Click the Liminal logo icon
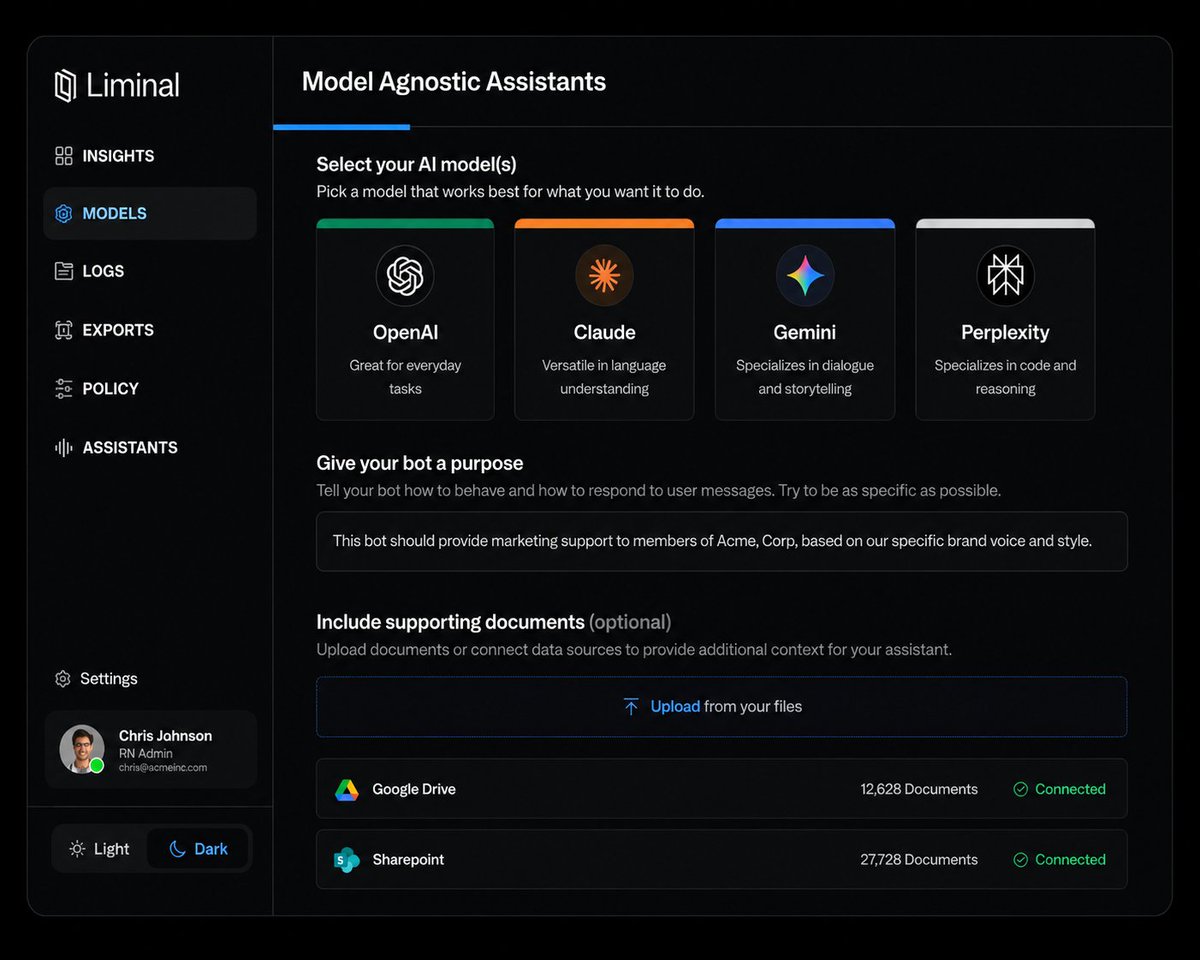The height and width of the screenshot is (960, 1200). [65, 86]
